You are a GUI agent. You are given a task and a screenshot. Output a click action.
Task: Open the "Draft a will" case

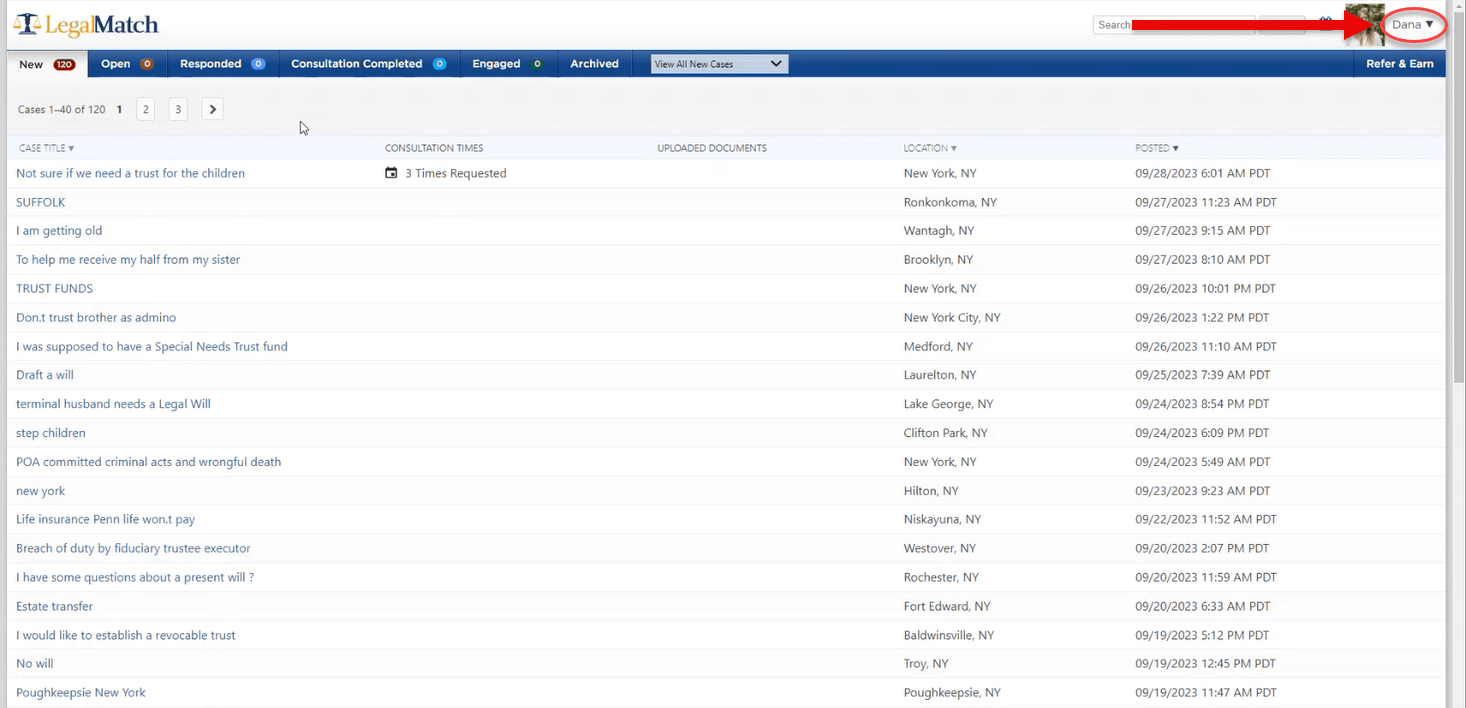click(x=45, y=375)
